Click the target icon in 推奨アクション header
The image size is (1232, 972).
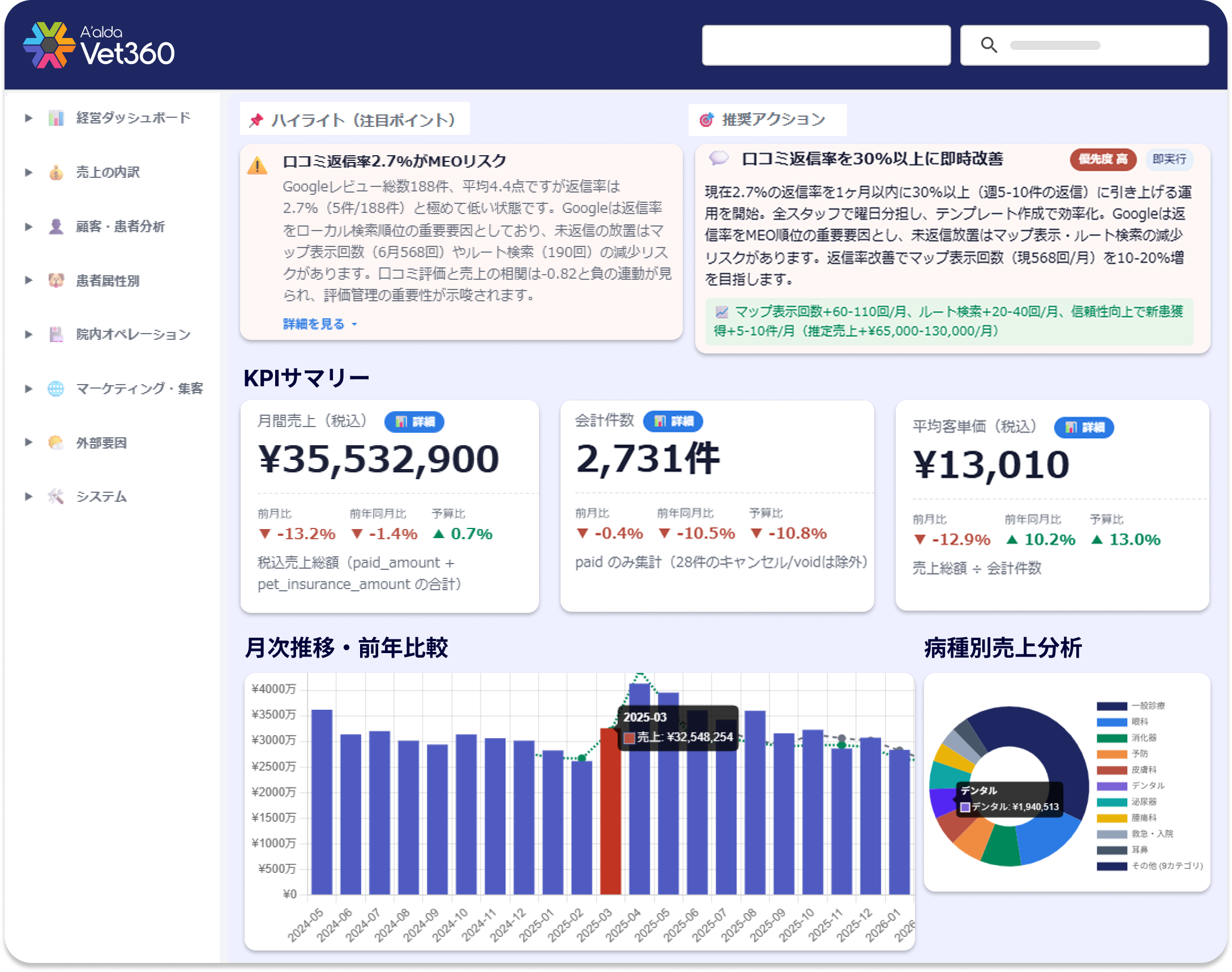707,120
